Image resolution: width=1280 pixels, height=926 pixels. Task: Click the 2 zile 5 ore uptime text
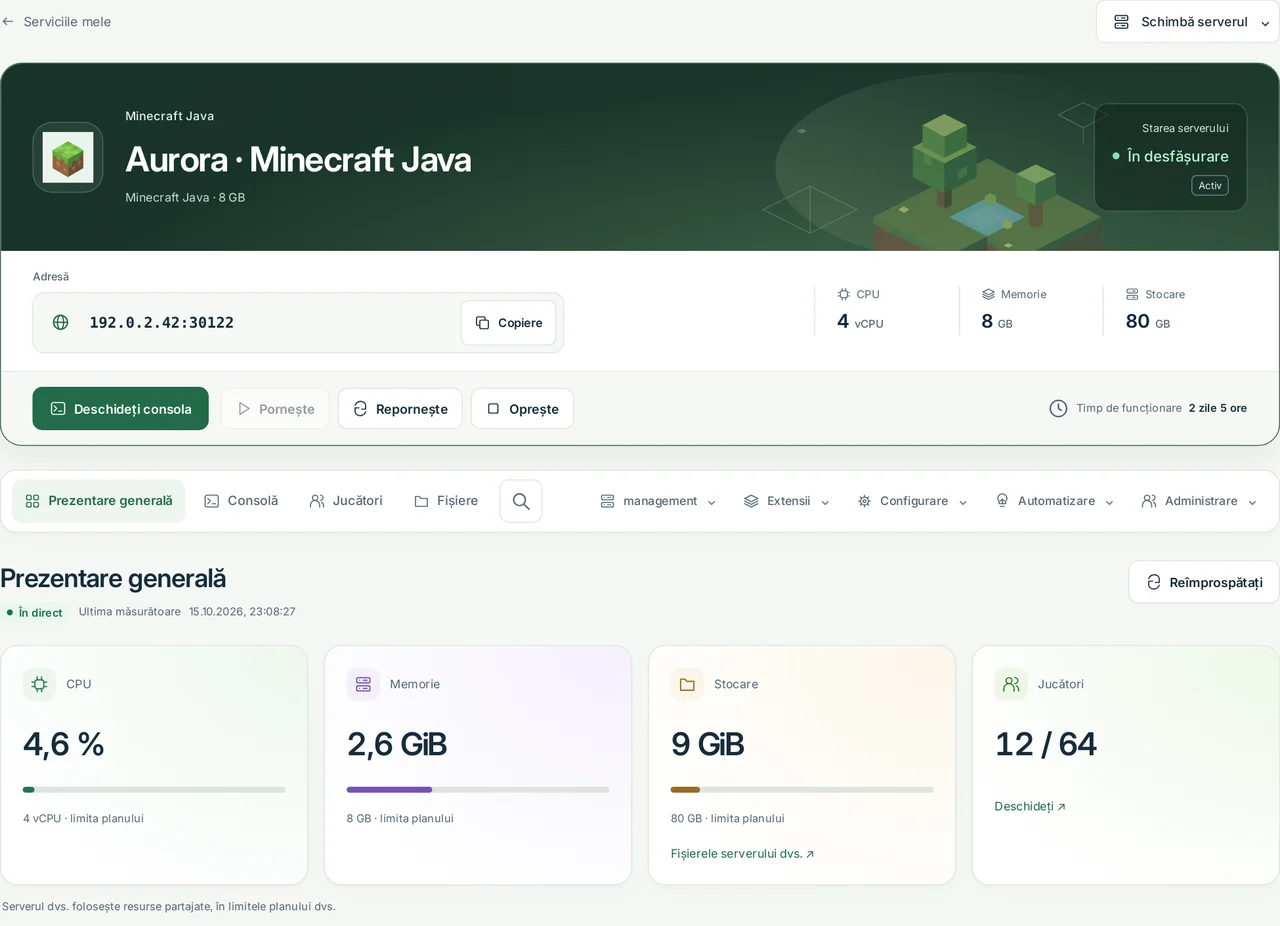(x=1218, y=408)
